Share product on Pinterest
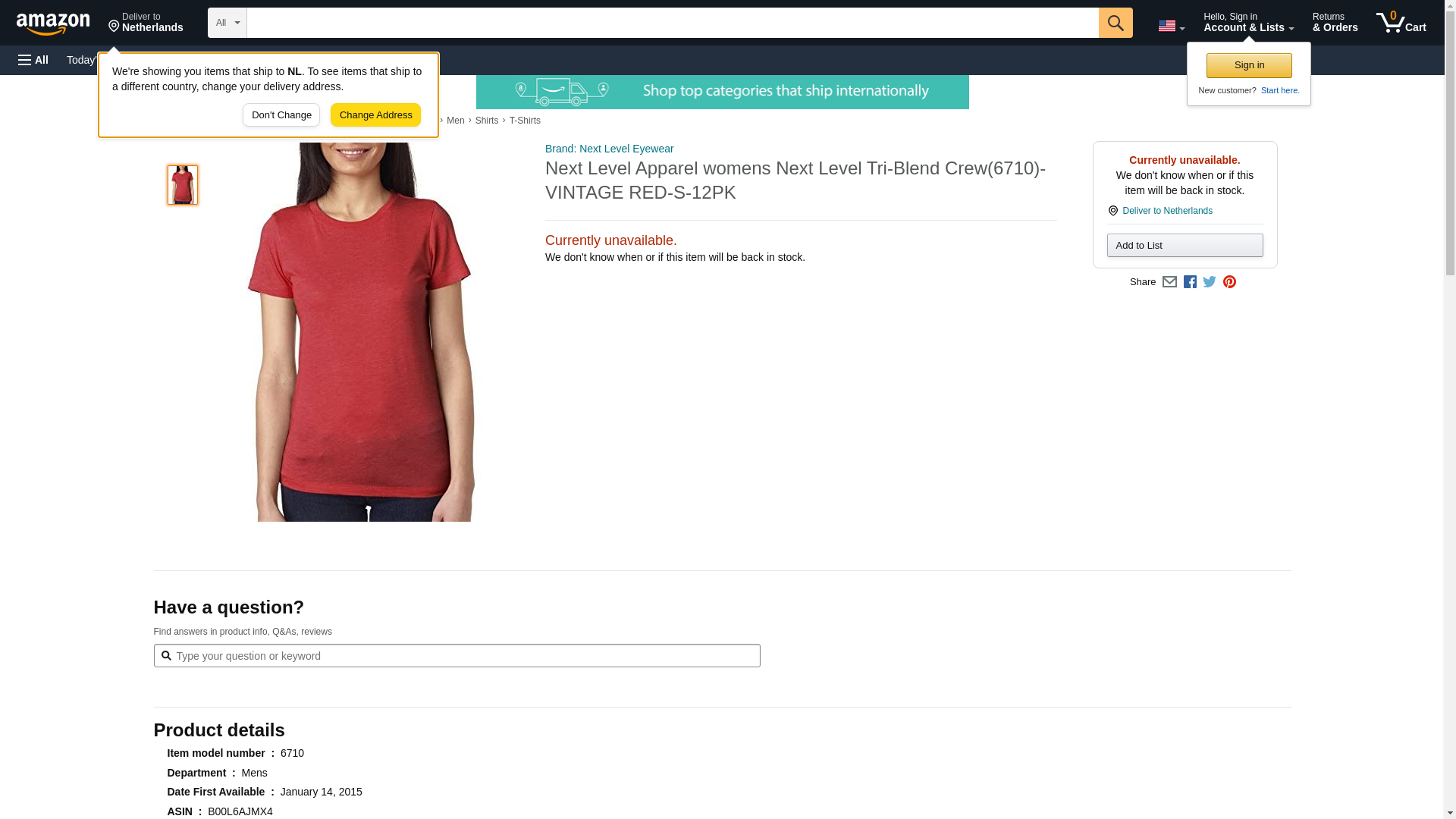This screenshot has width=1456, height=819. [1229, 282]
